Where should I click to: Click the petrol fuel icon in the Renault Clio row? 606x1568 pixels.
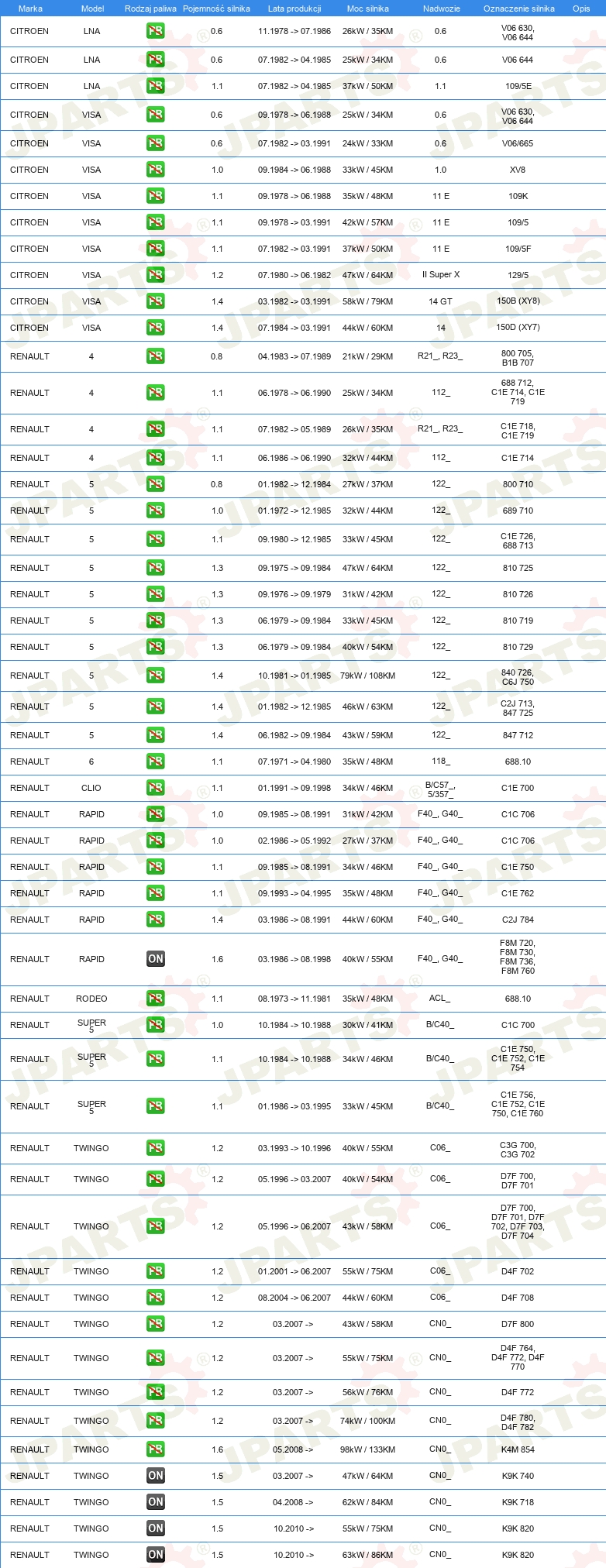pyautogui.click(x=155, y=788)
